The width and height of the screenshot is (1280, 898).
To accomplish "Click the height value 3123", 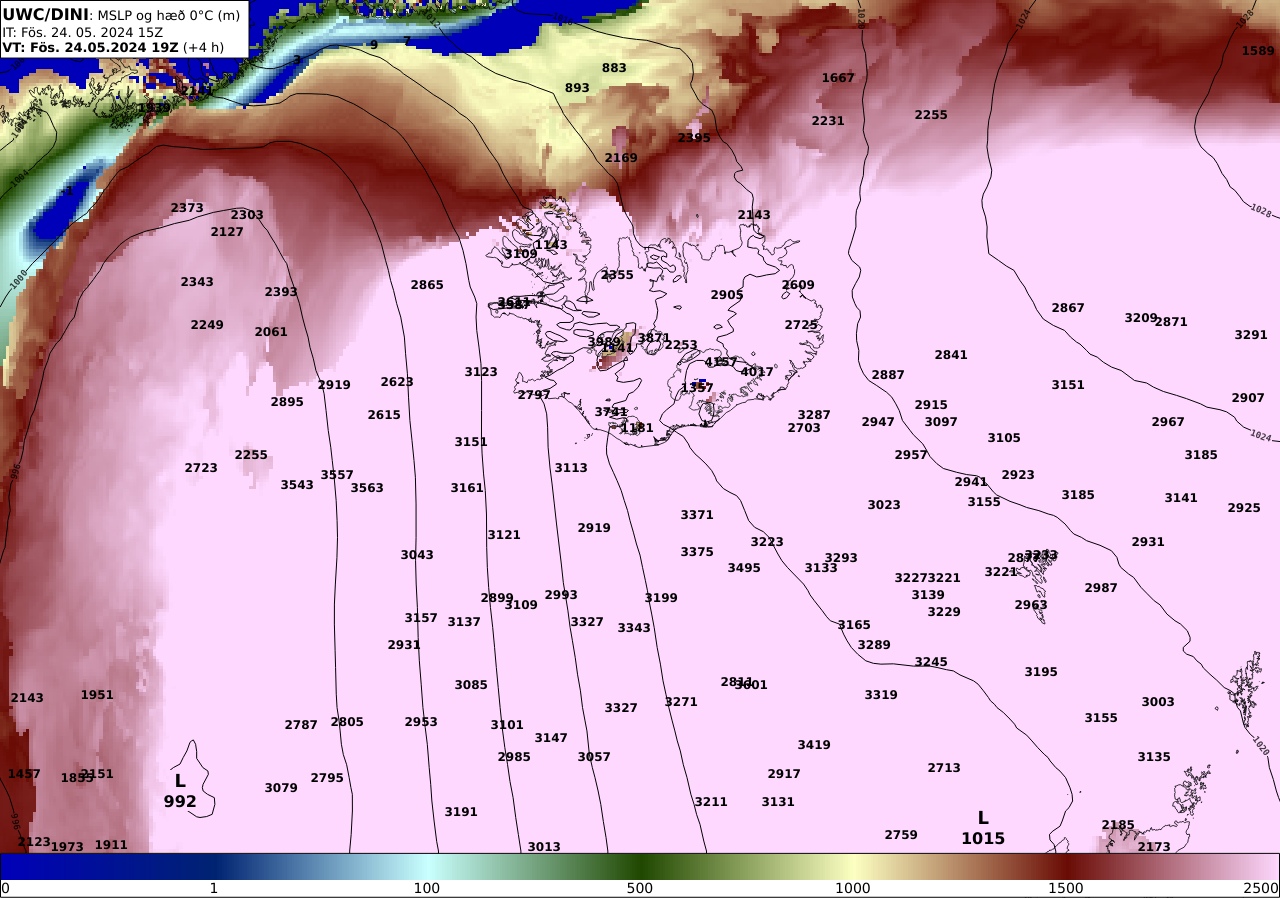I will point(481,372).
